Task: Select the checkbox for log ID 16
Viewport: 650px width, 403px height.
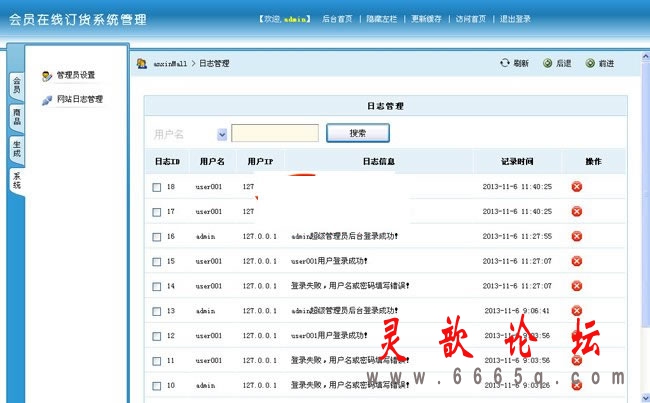Action: pos(157,237)
